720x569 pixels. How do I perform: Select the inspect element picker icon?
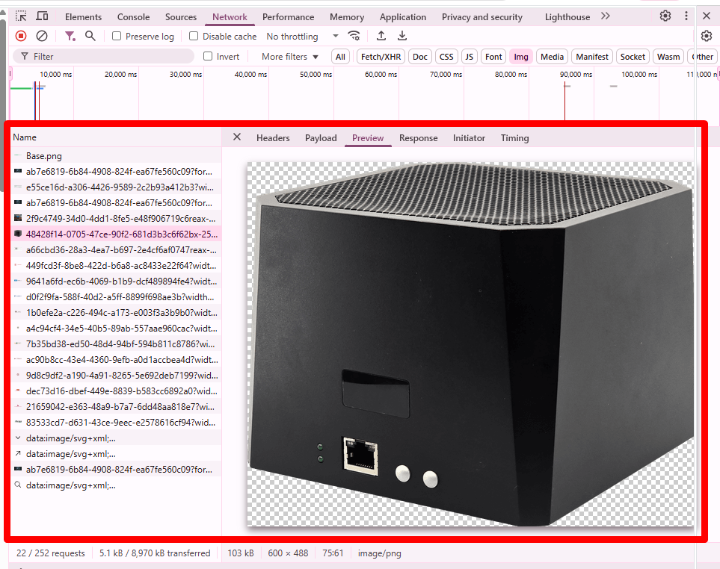[x=21, y=17]
